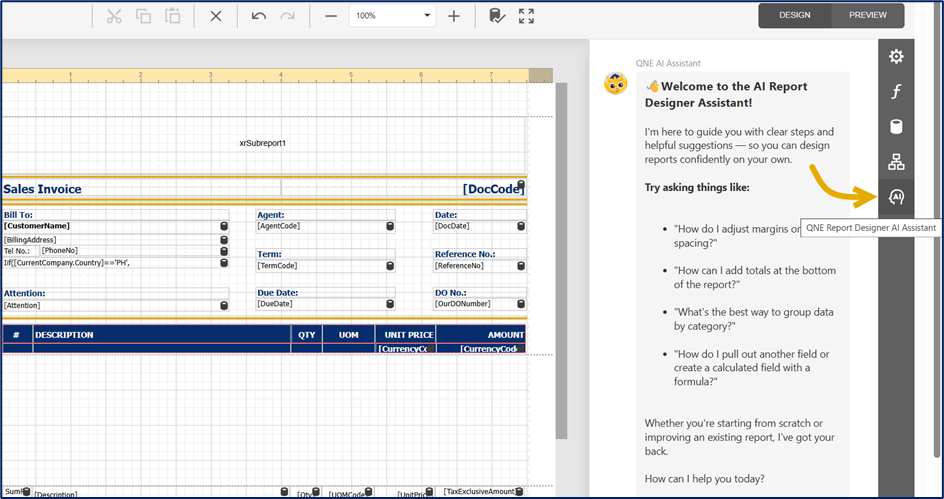Switch to the PREVIEW tab
Viewport: 944px width, 499px height.
(867, 15)
